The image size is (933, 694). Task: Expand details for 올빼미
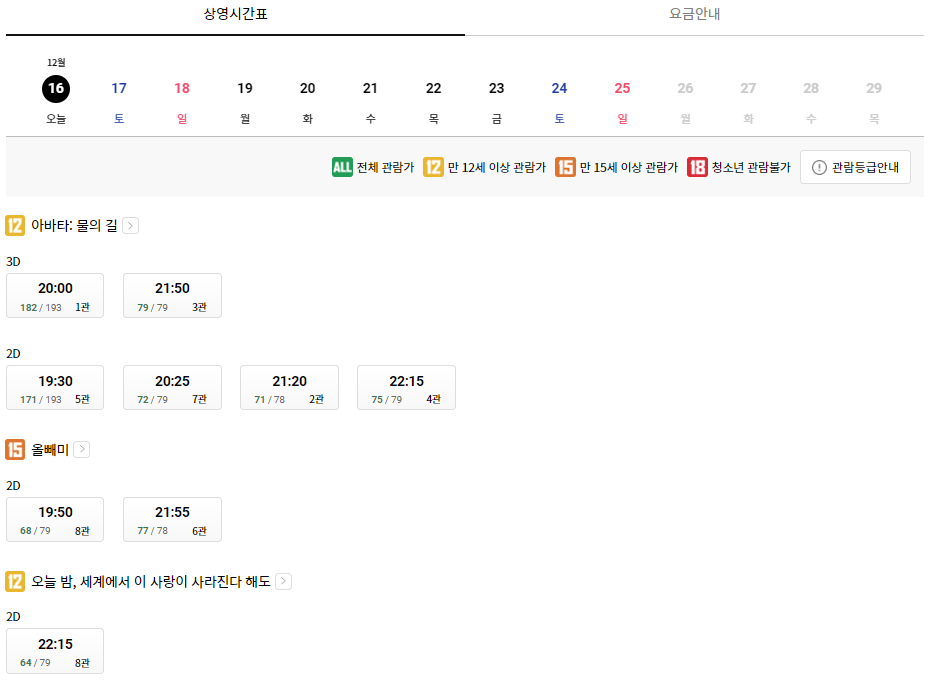point(80,449)
